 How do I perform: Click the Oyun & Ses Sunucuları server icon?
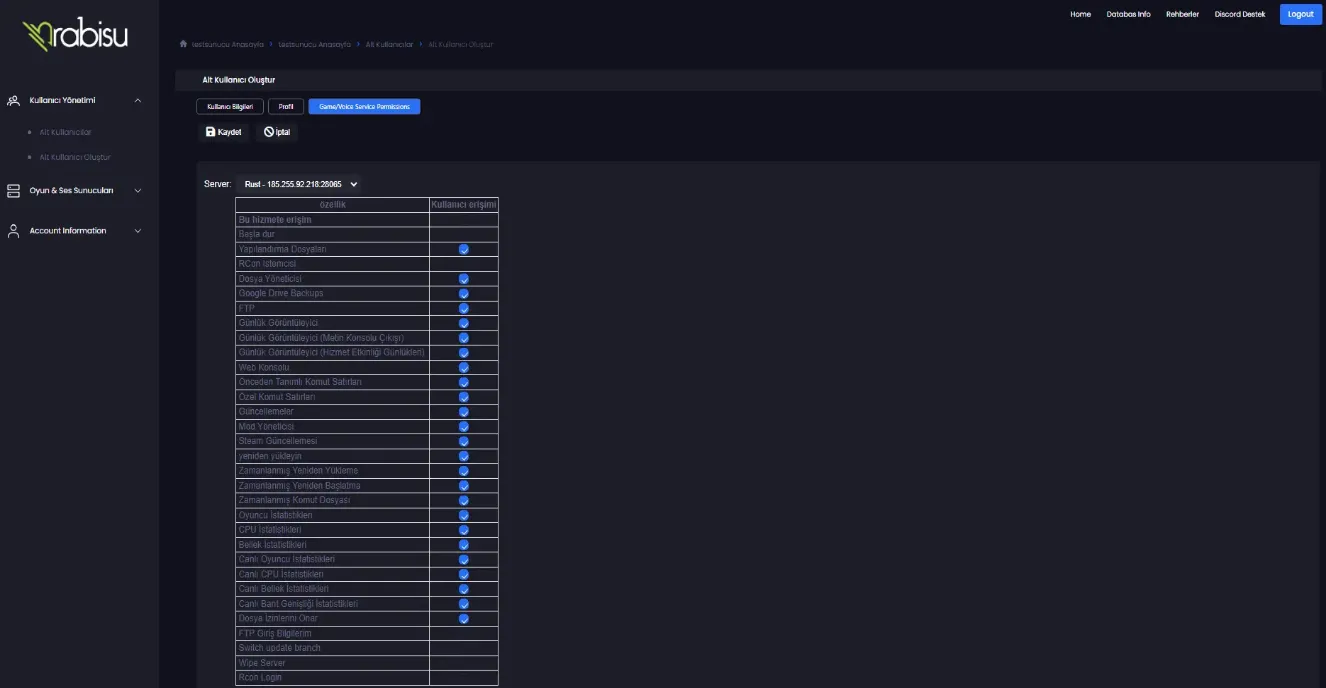(12, 190)
